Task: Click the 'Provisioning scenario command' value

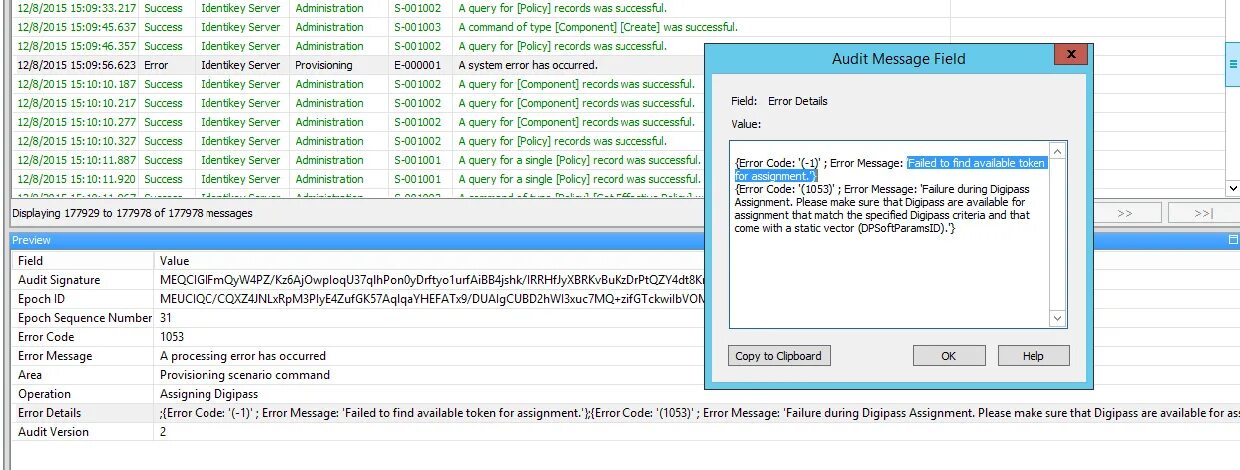Action: click(x=245, y=375)
